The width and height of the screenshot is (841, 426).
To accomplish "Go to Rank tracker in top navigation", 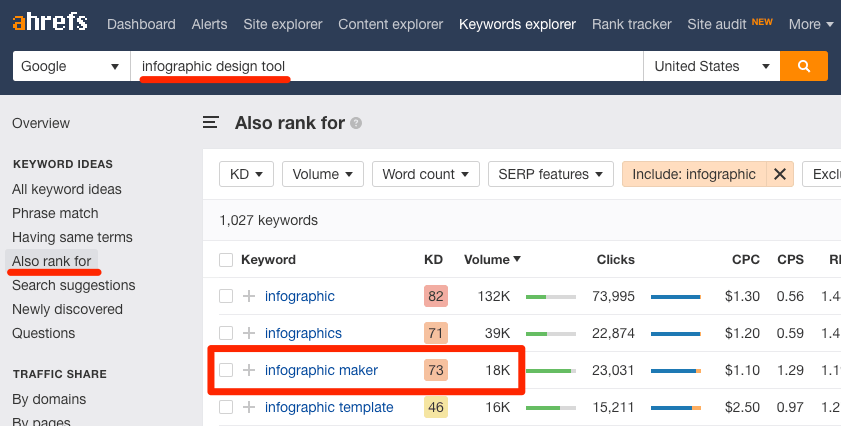I will [x=632, y=24].
